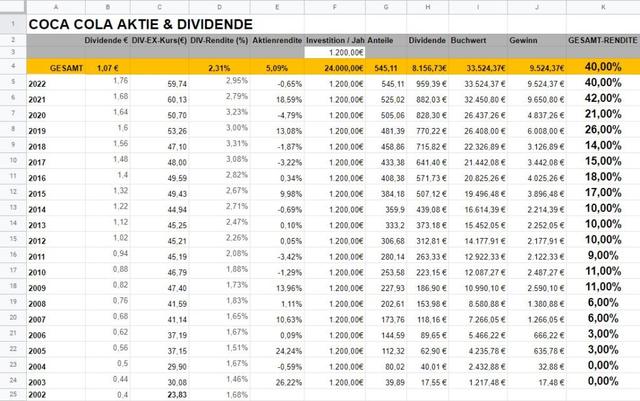Click the total investment cell 24.000,00€

[x=336, y=67]
